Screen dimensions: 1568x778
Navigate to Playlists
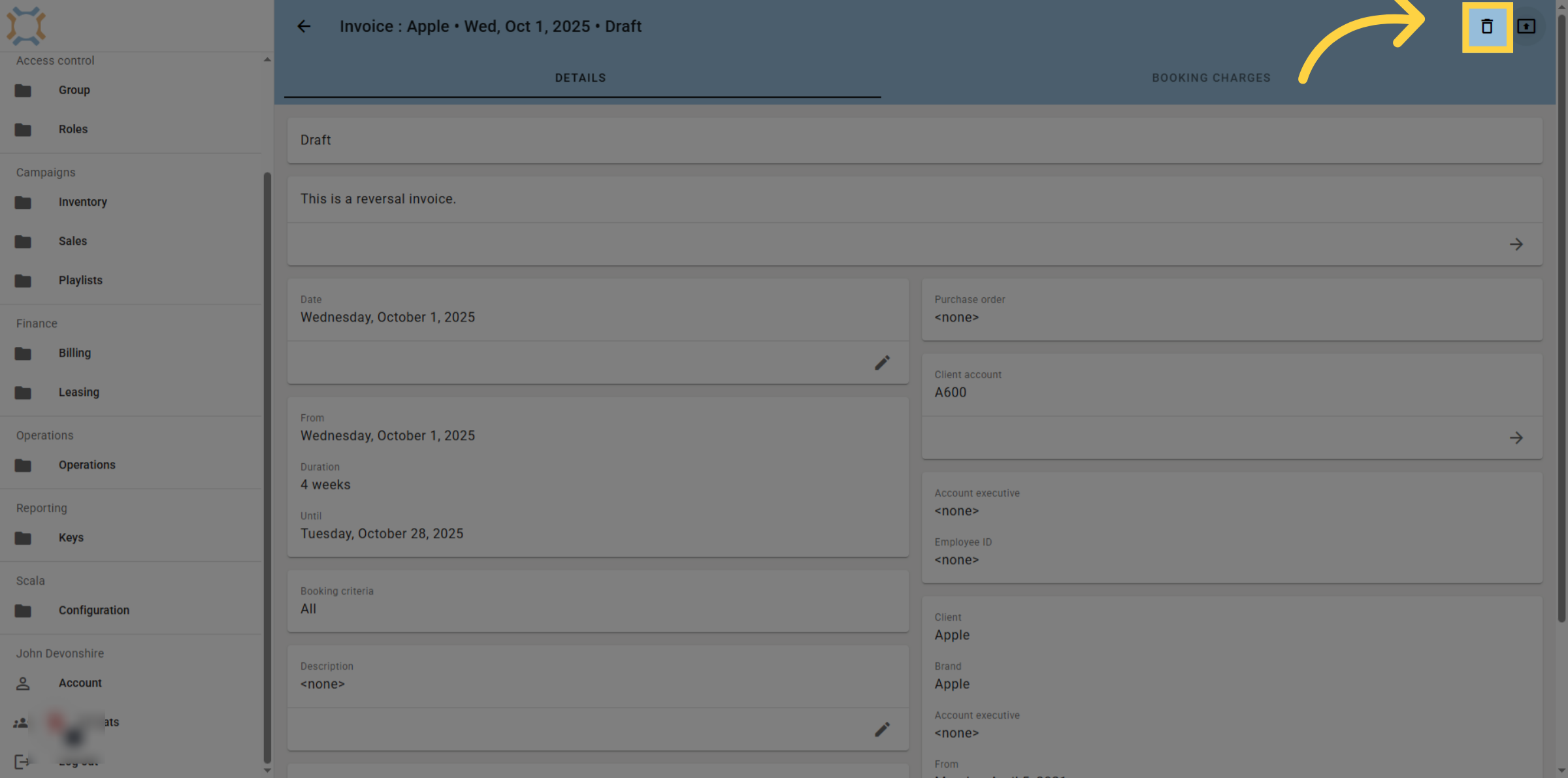[80, 280]
